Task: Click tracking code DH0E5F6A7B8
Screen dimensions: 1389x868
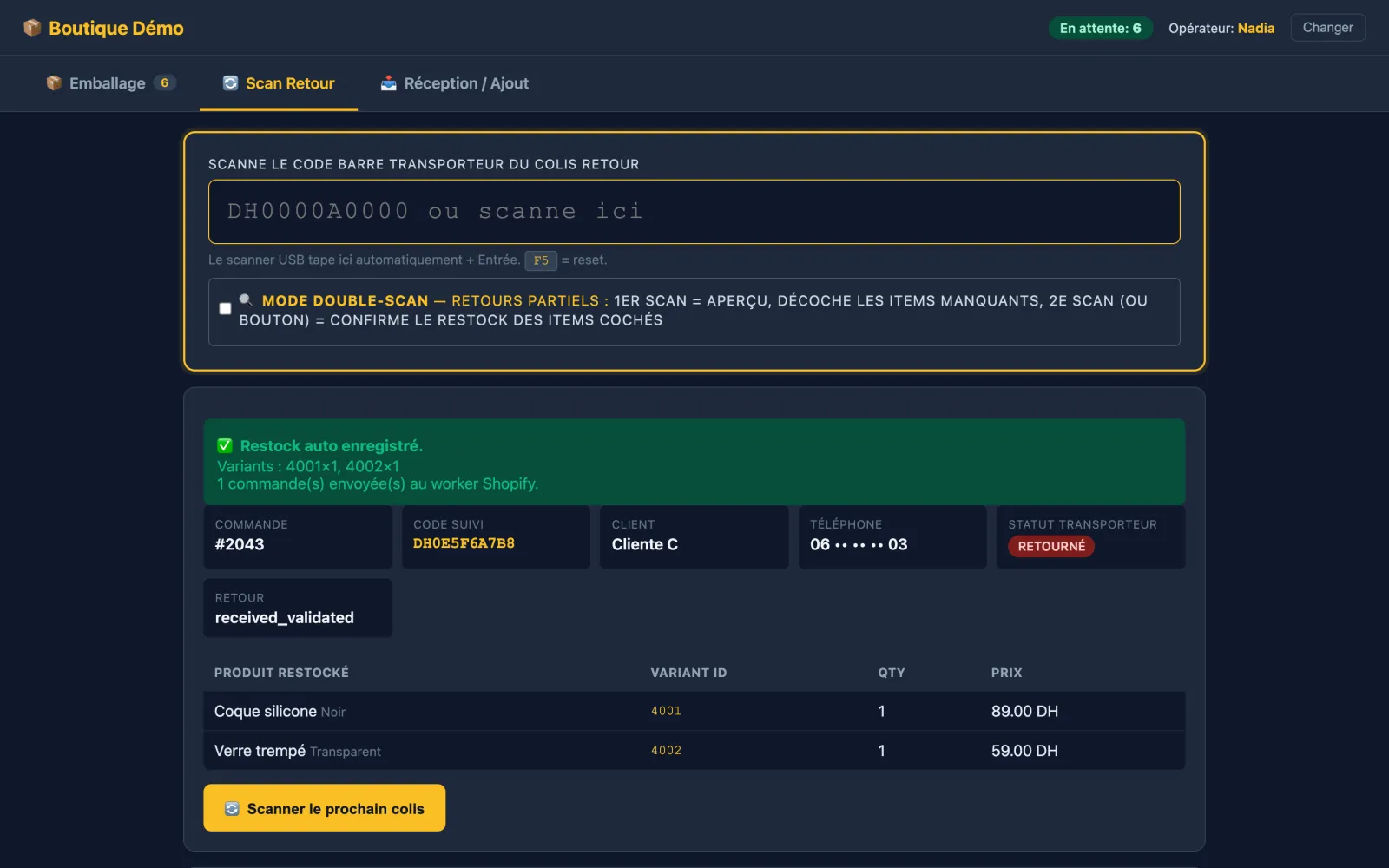Action: [464, 543]
